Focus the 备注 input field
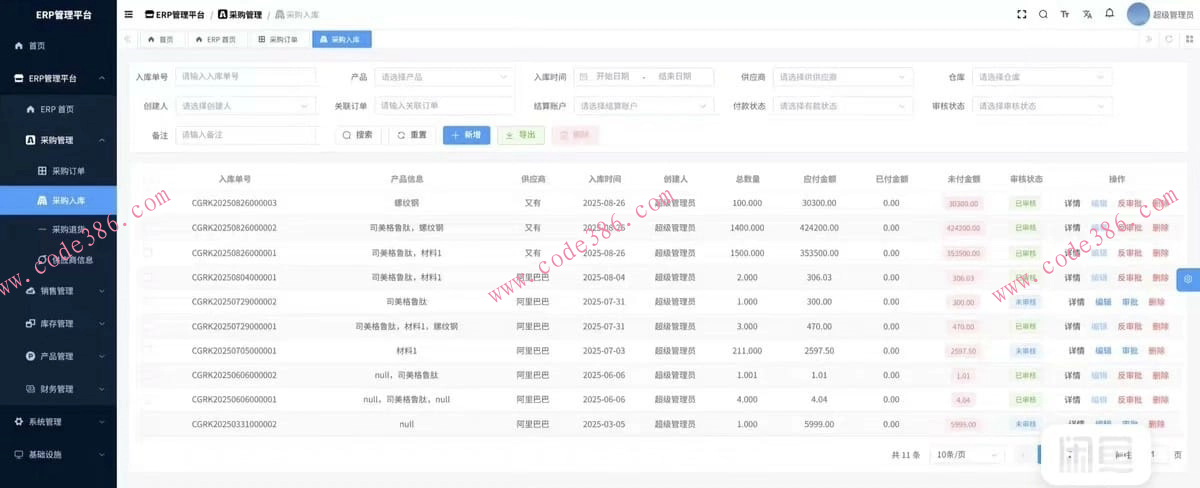This screenshot has width=1200, height=488. pos(245,134)
